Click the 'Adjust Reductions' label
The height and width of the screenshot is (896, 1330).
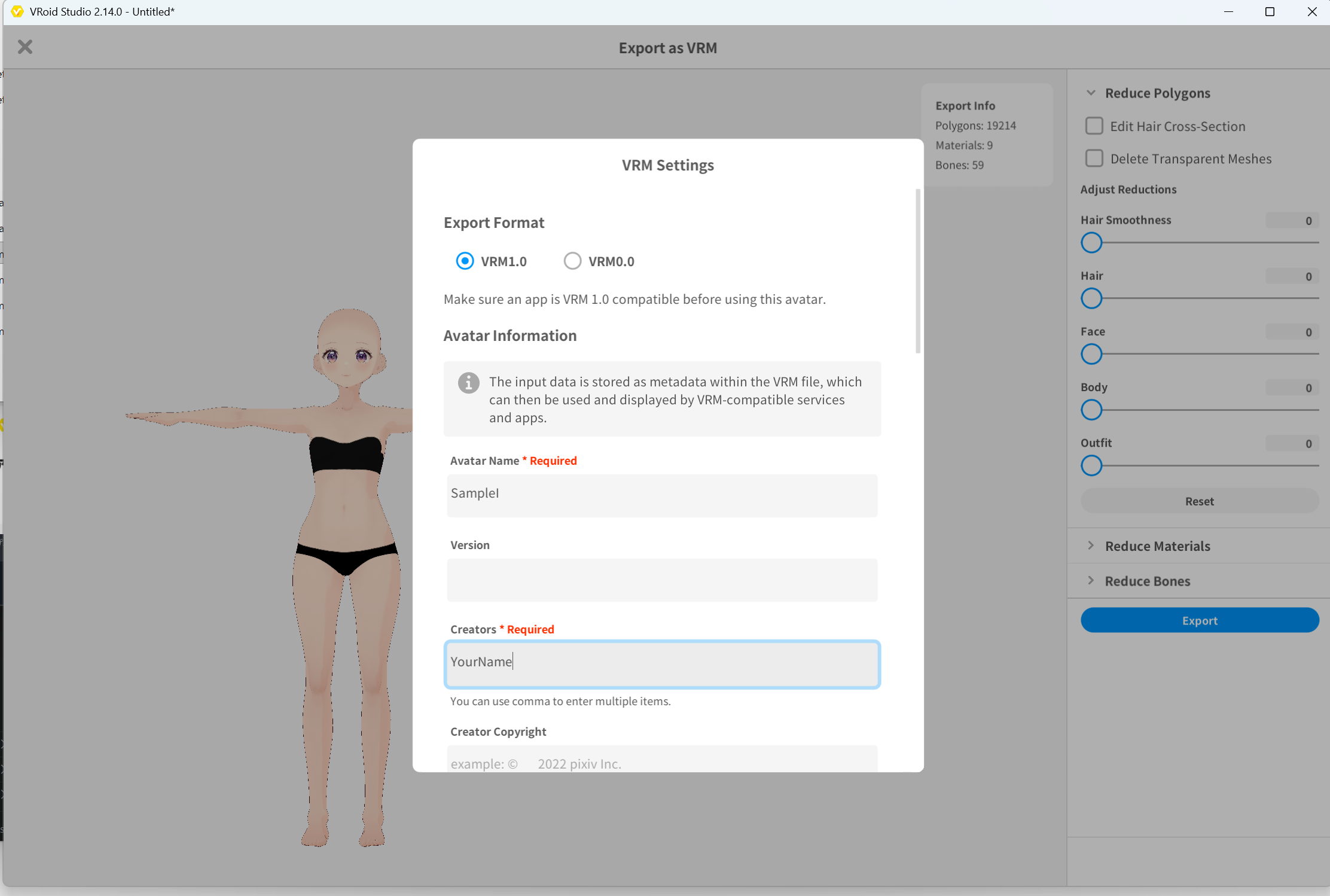(1128, 190)
